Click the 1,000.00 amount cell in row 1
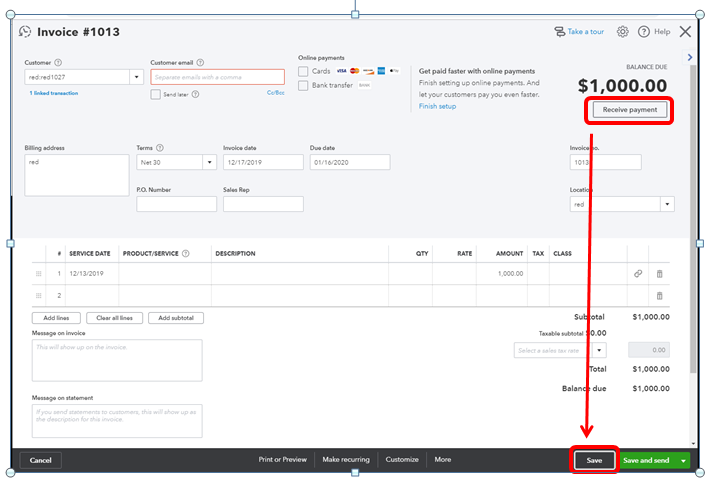 pos(502,274)
